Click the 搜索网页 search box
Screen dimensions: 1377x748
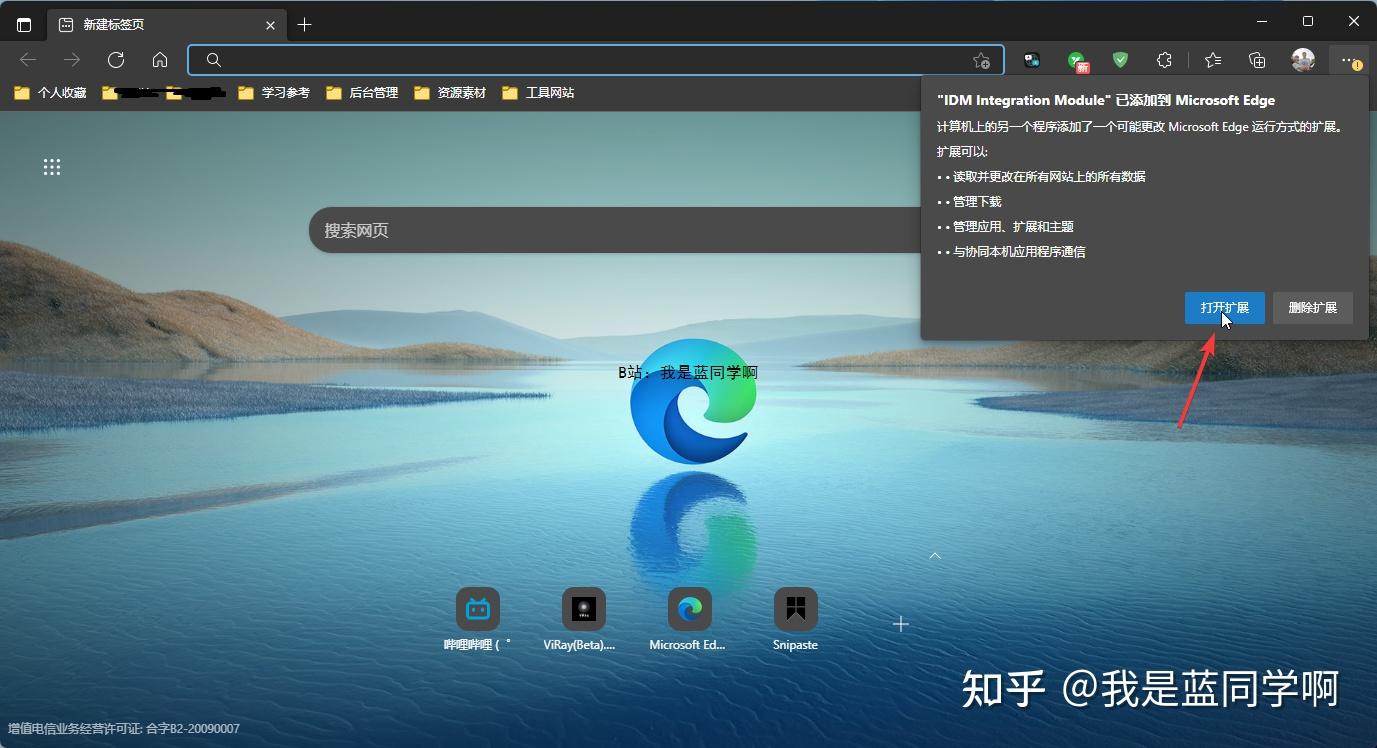click(x=615, y=230)
